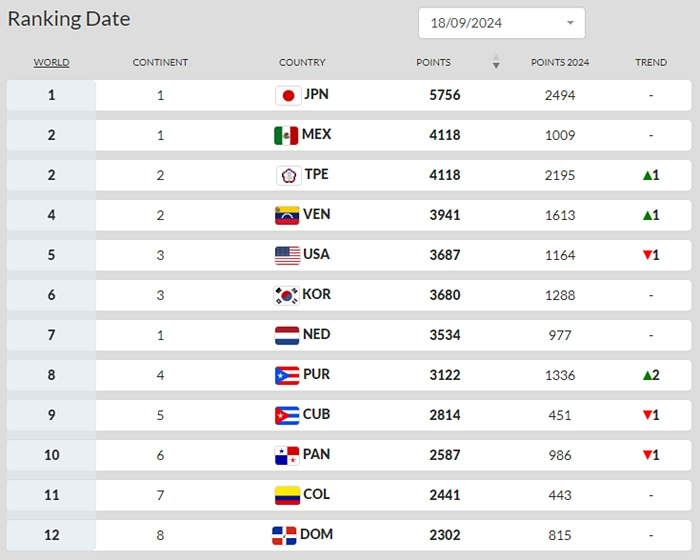Click the South Korea flag icon
The width and height of the screenshot is (700, 560).
(x=286, y=296)
